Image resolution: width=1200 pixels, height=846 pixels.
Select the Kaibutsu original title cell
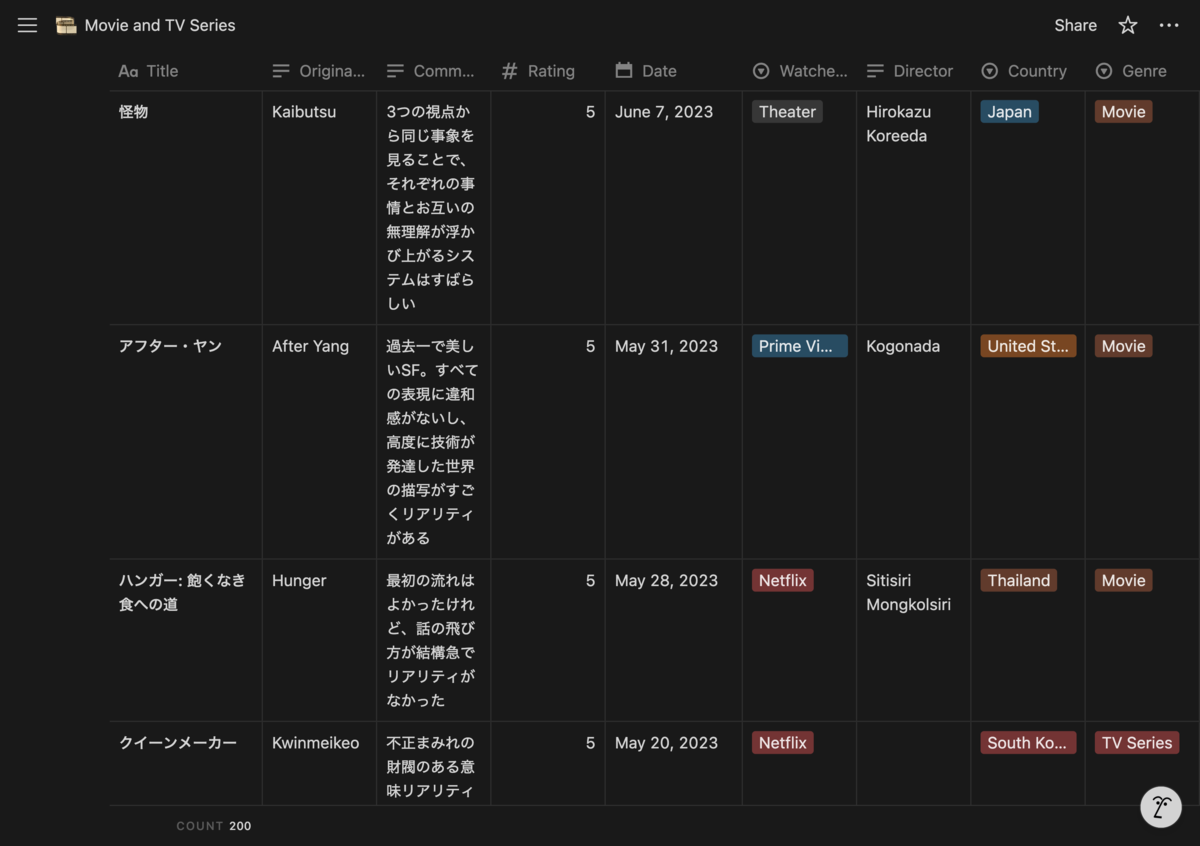click(x=319, y=208)
